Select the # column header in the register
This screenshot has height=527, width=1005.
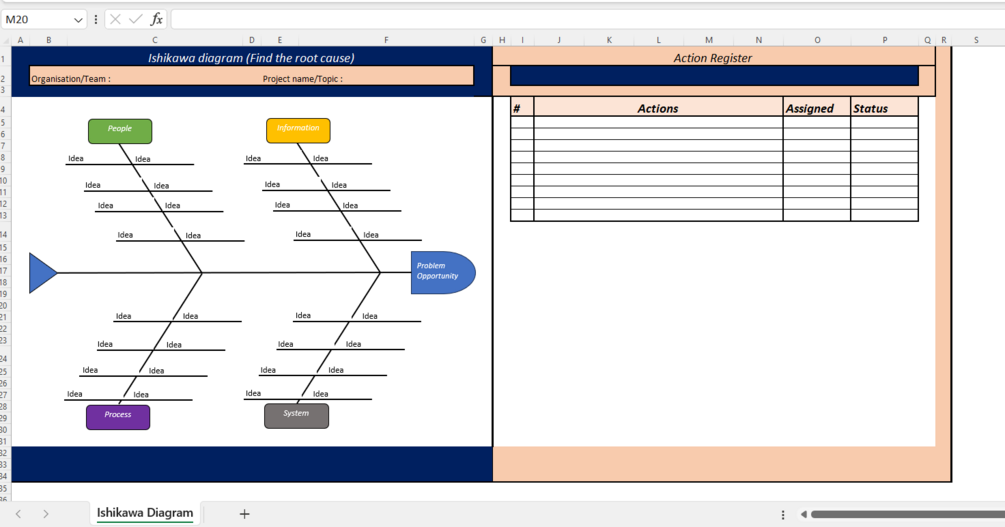click(522, 108)
